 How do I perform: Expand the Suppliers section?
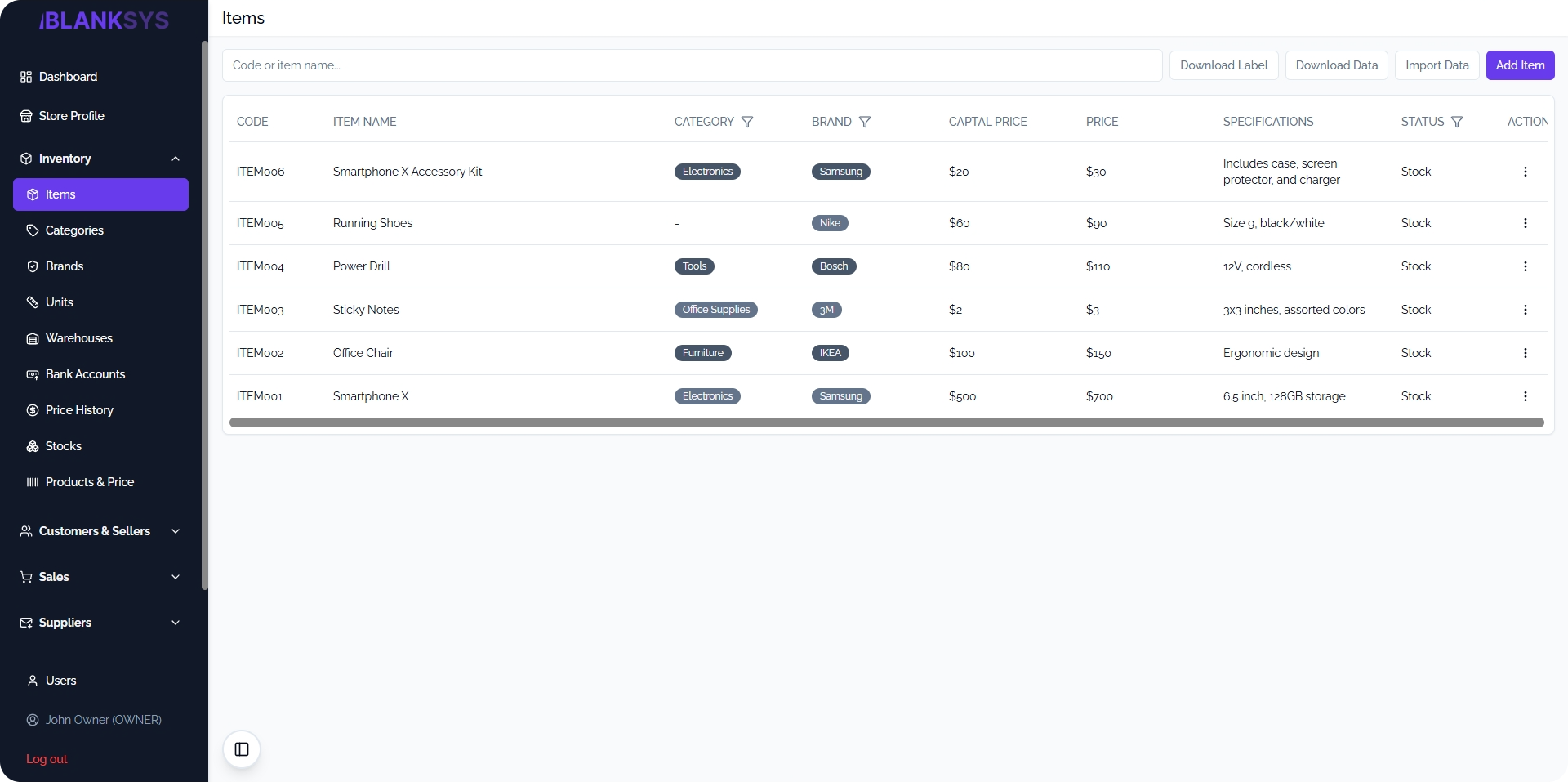click(176, 623)
